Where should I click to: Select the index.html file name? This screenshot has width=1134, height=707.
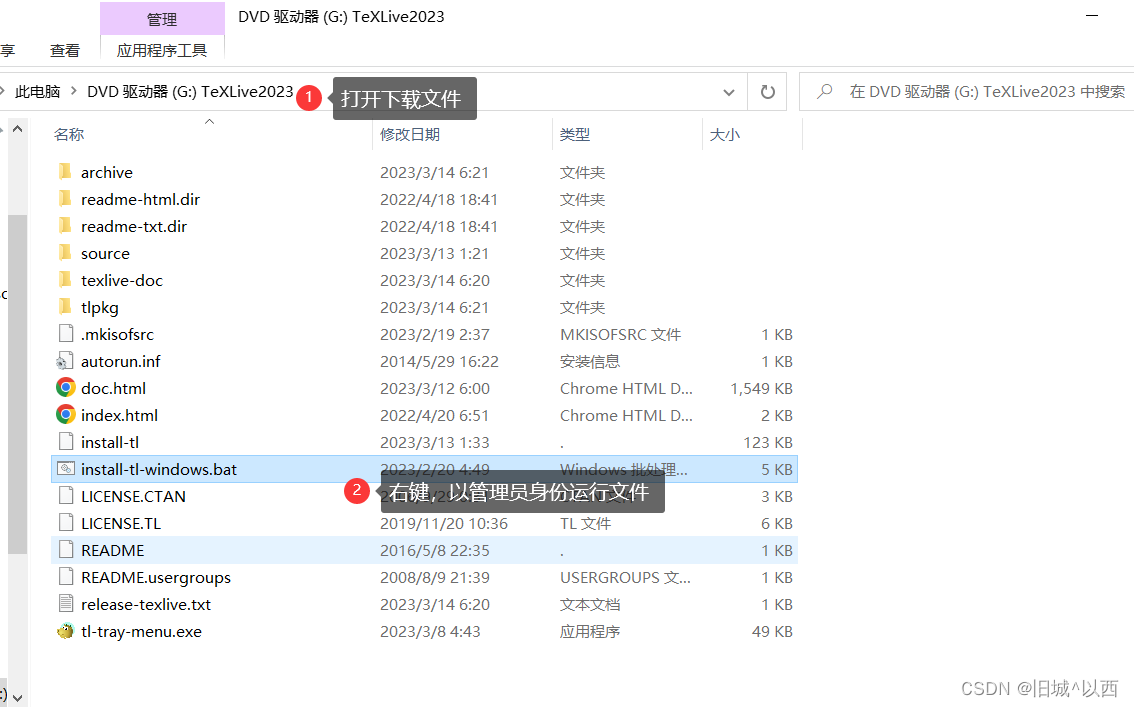coord(119,416)
